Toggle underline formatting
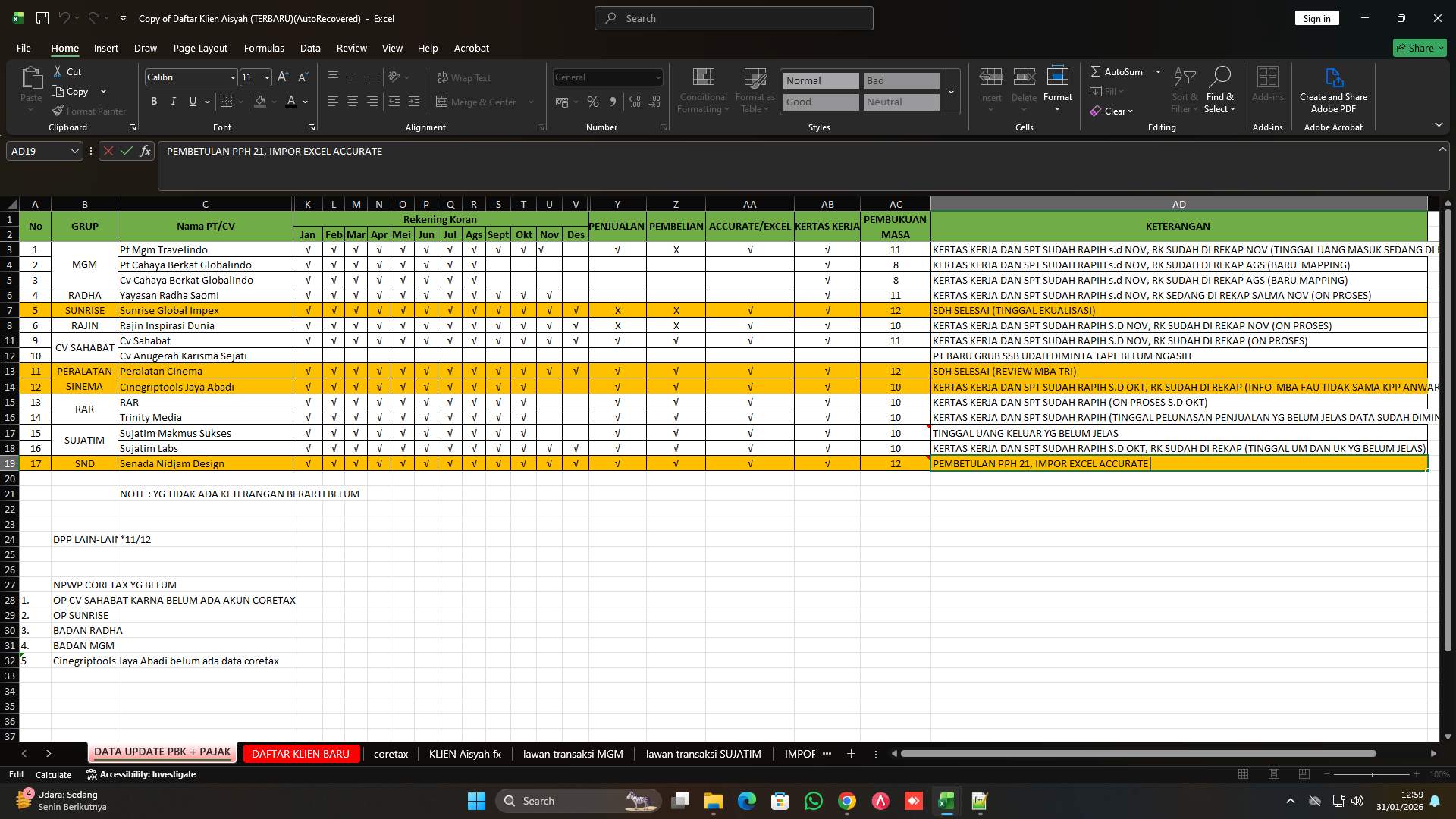 click(193, 101)
